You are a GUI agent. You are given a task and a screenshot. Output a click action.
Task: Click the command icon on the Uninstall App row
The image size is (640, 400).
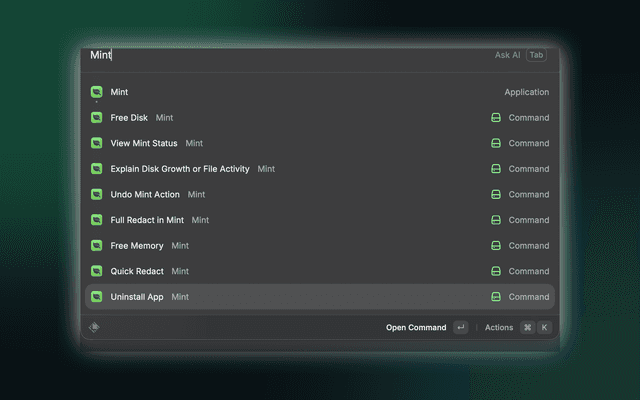tap(496, 297)
